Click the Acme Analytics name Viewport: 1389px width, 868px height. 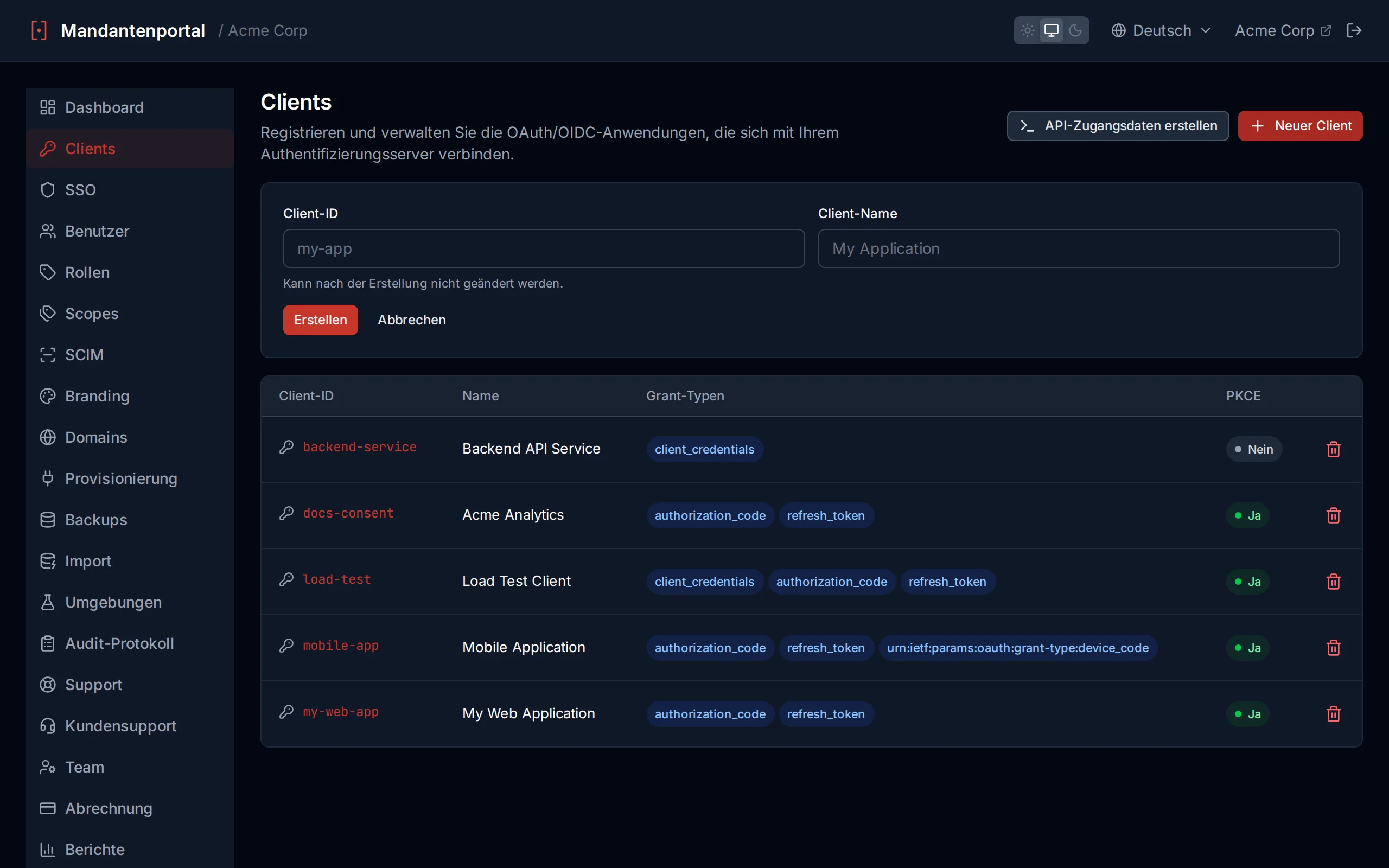pyautogui.click(x=513, y=515)
